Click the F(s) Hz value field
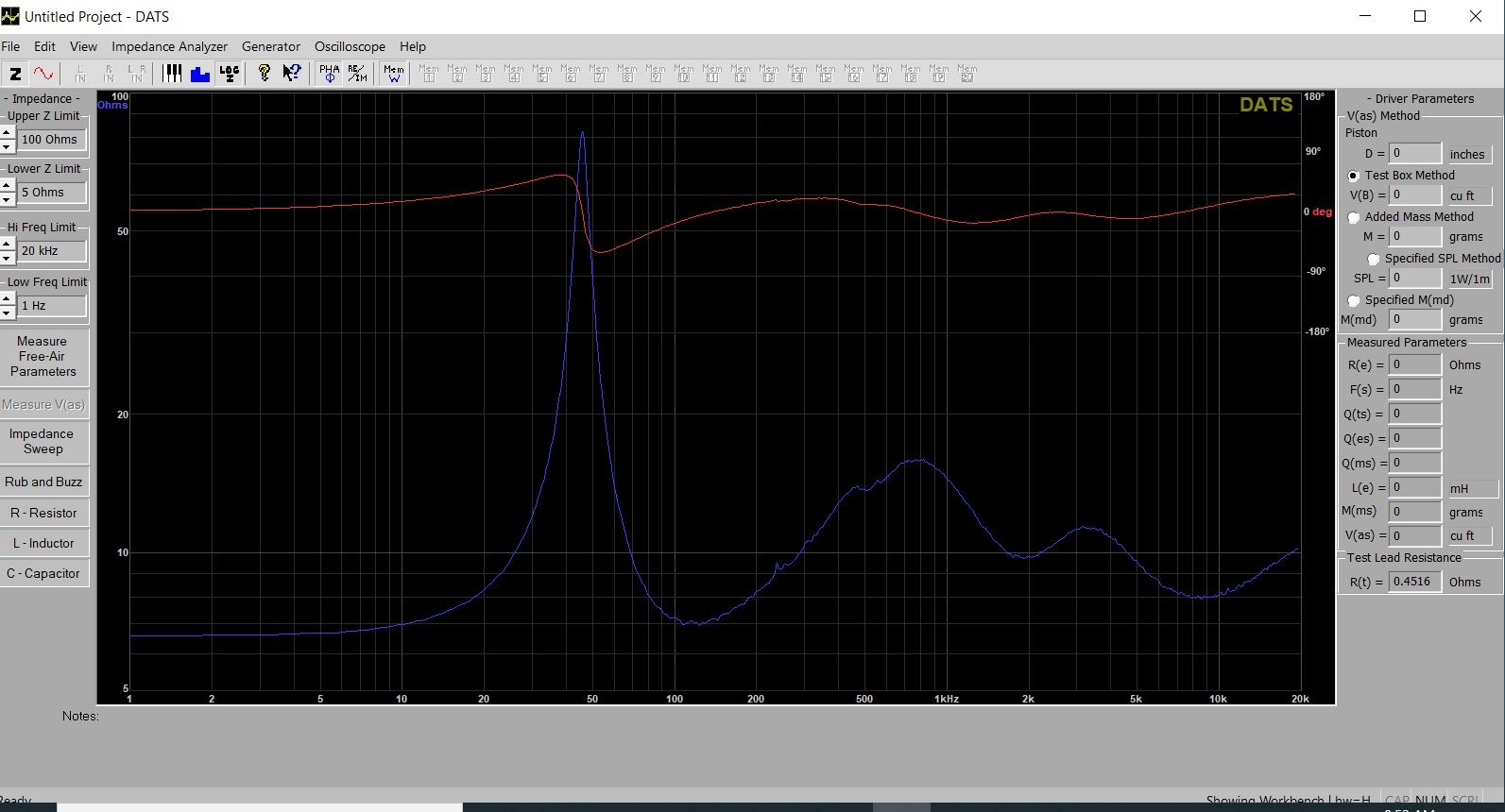 pos(1415,389)
